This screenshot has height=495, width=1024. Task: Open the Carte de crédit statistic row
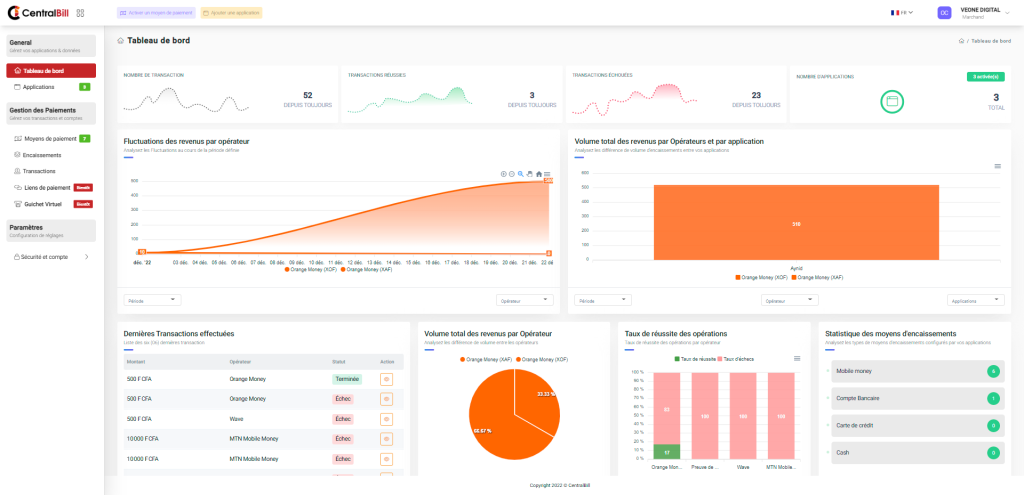[x=917, y=426]
